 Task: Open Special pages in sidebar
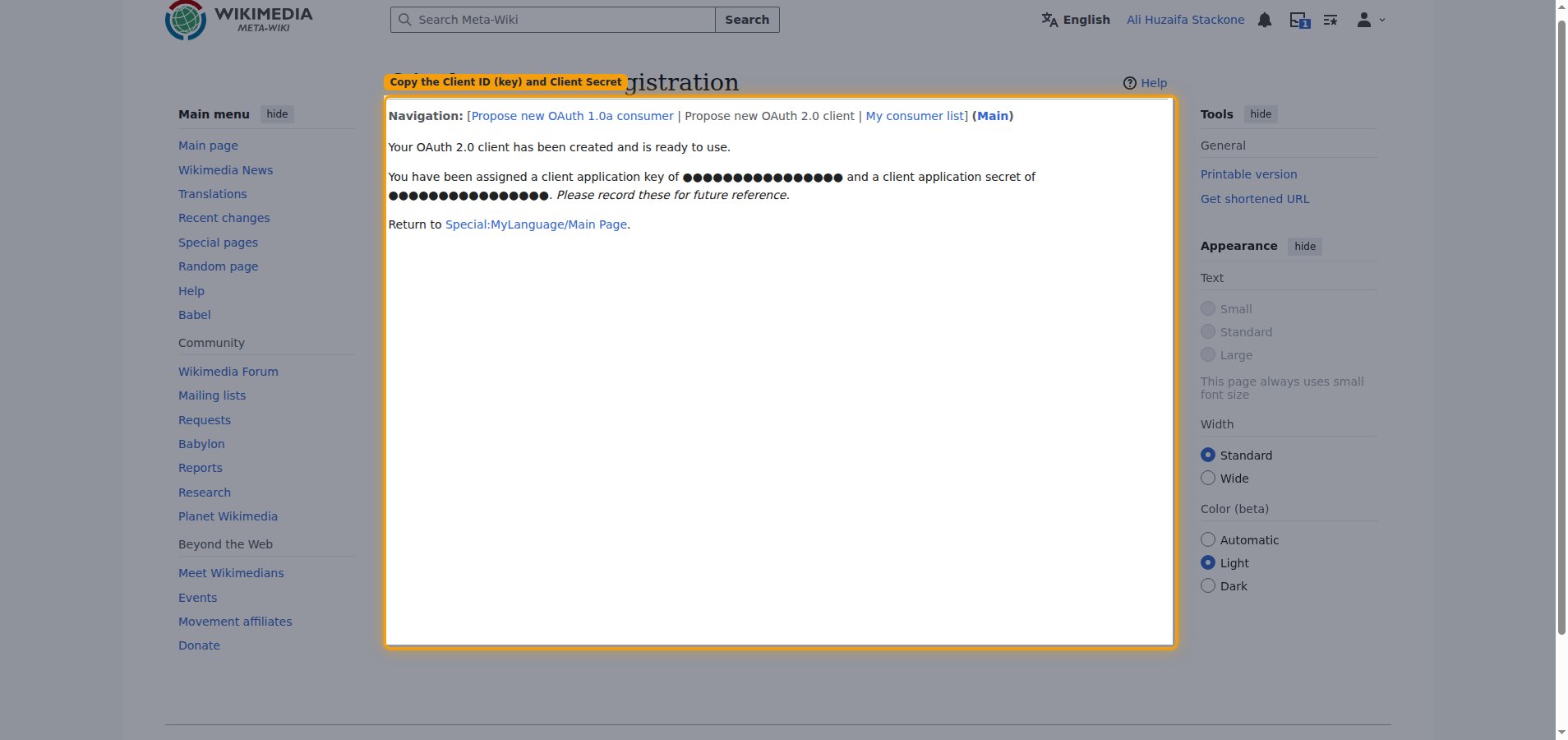point(218,243)
